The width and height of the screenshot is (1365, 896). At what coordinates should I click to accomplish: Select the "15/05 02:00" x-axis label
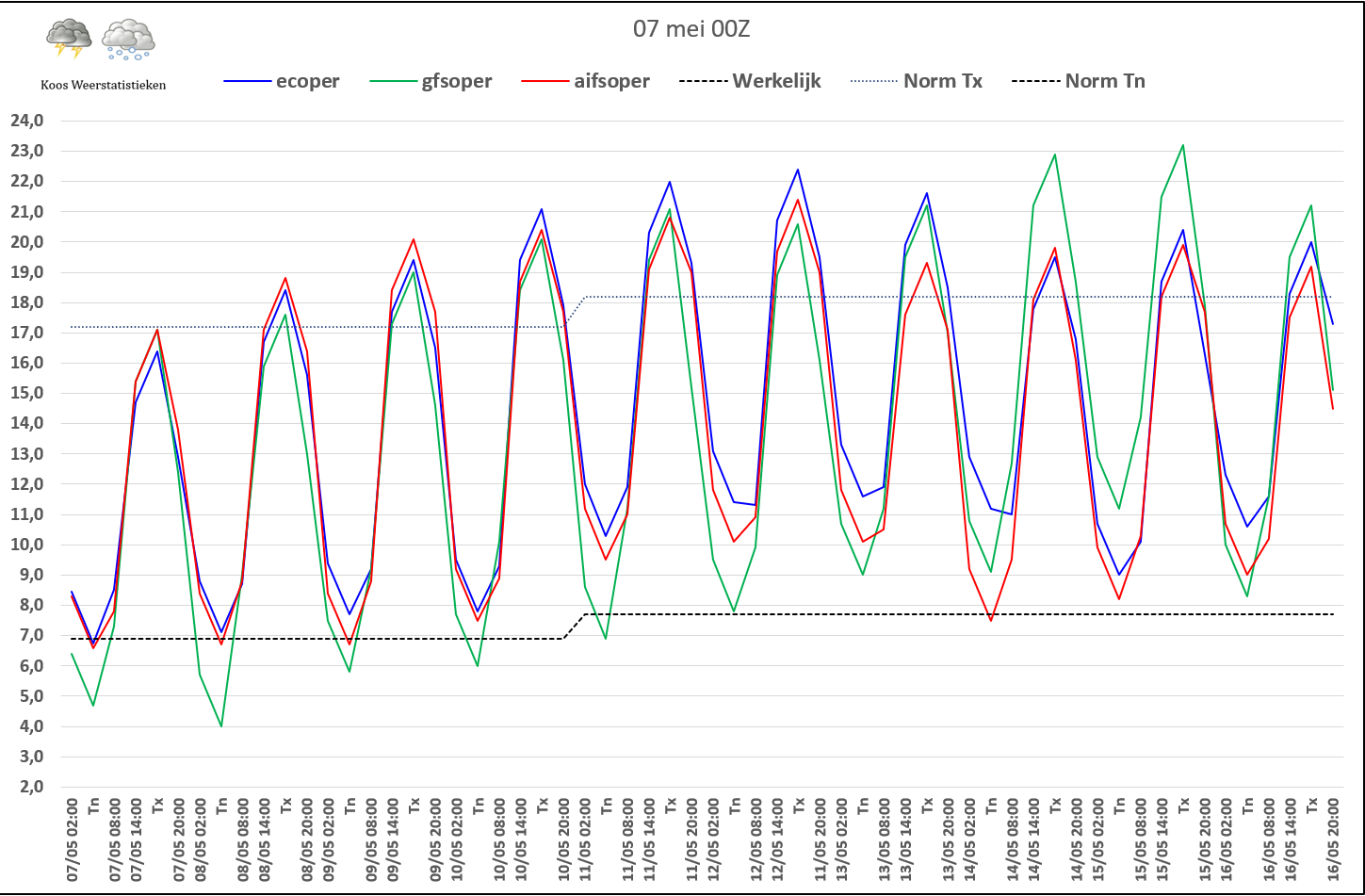[x=1097, y=839]
